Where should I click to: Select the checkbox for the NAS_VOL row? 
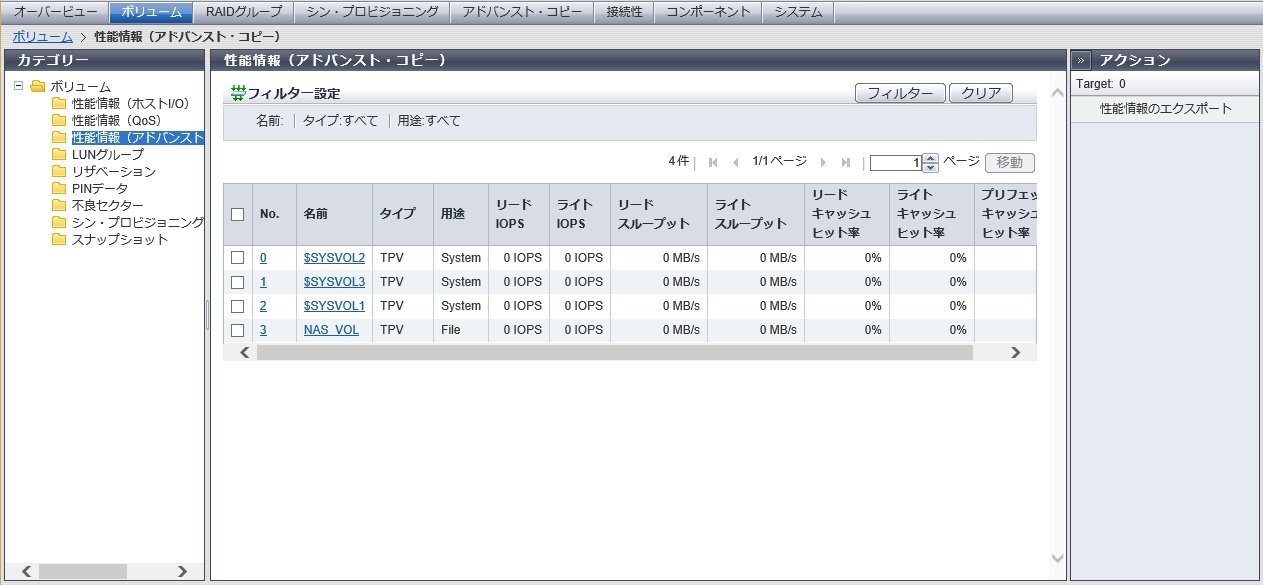(x=237, y=330)
